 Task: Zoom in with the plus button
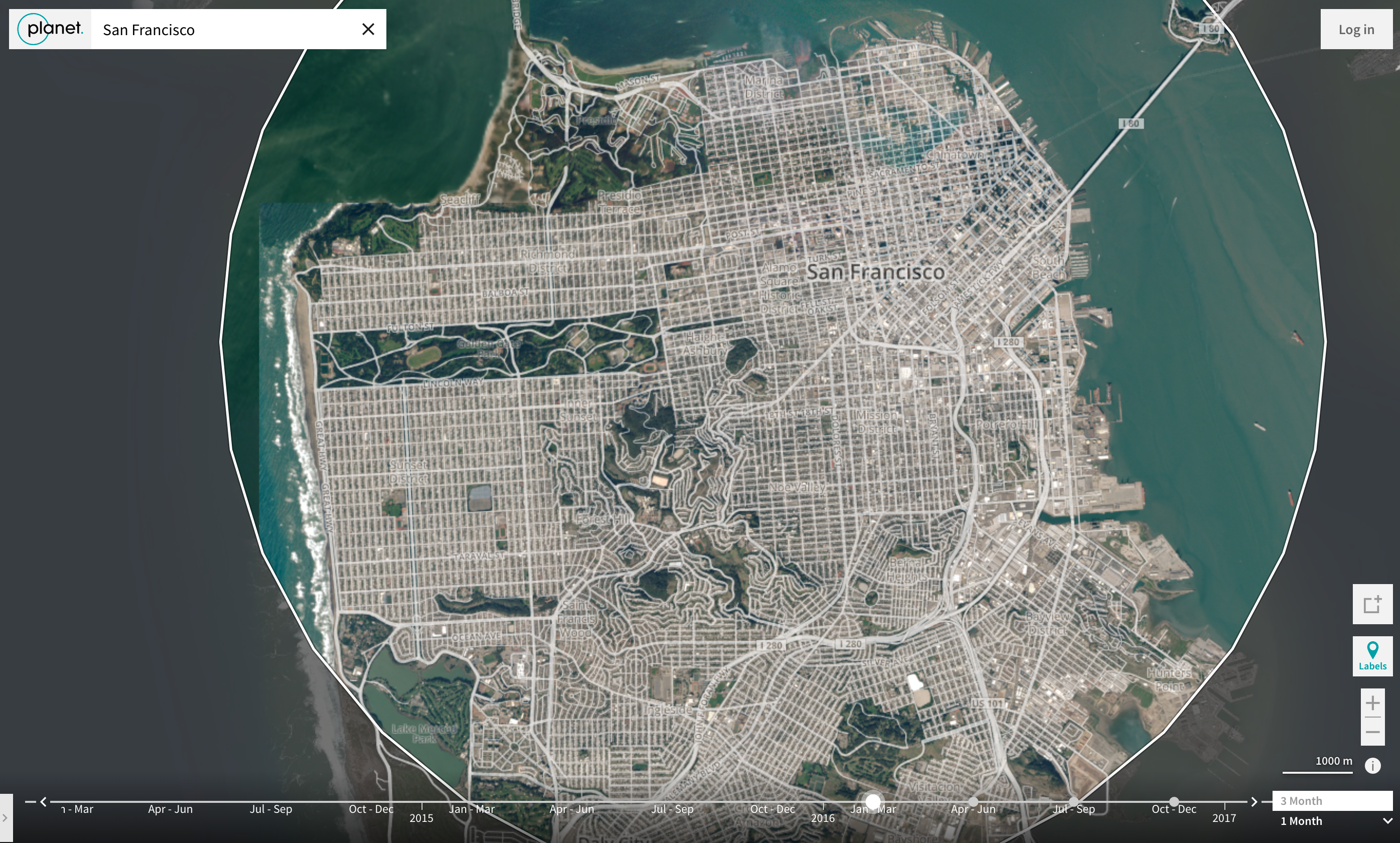(x=1372, y=704)
